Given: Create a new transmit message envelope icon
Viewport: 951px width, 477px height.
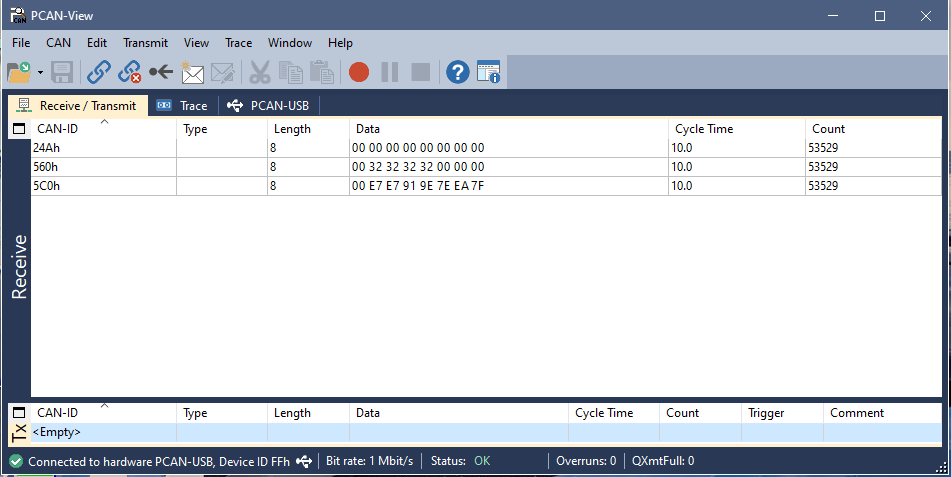Looking at the screenshot, I should (x=192, y=72).
